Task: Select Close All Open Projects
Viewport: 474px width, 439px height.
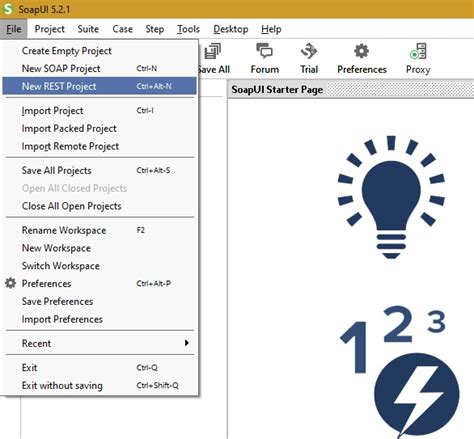Action: click(99, 206)
